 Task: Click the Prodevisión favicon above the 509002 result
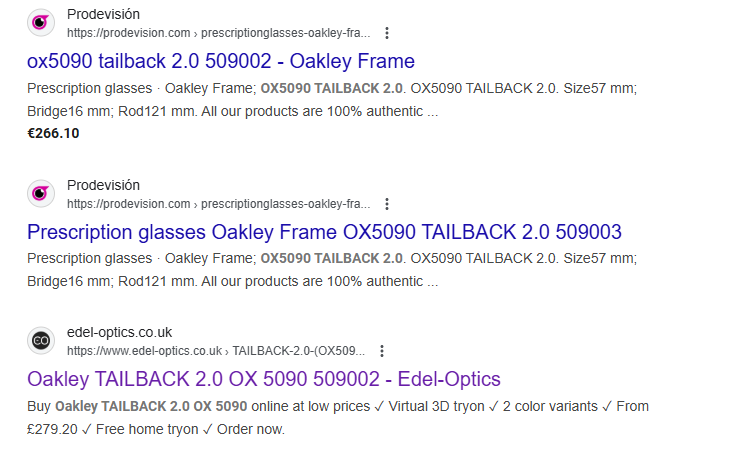tap(41, 23)
